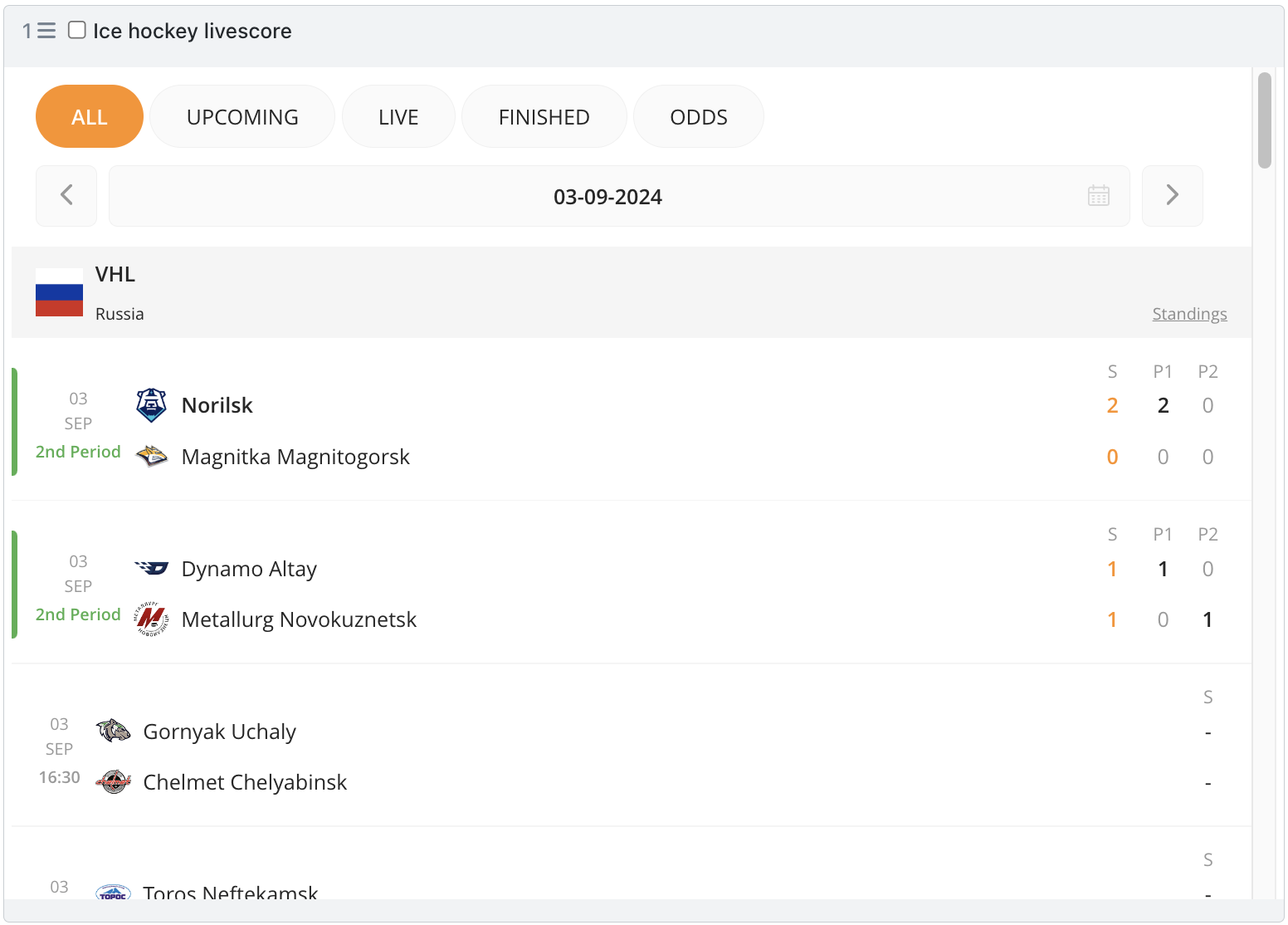Screen dimensions: 1288x925
Task: Open the VHL Standings link
Action: coord(1189,314)
